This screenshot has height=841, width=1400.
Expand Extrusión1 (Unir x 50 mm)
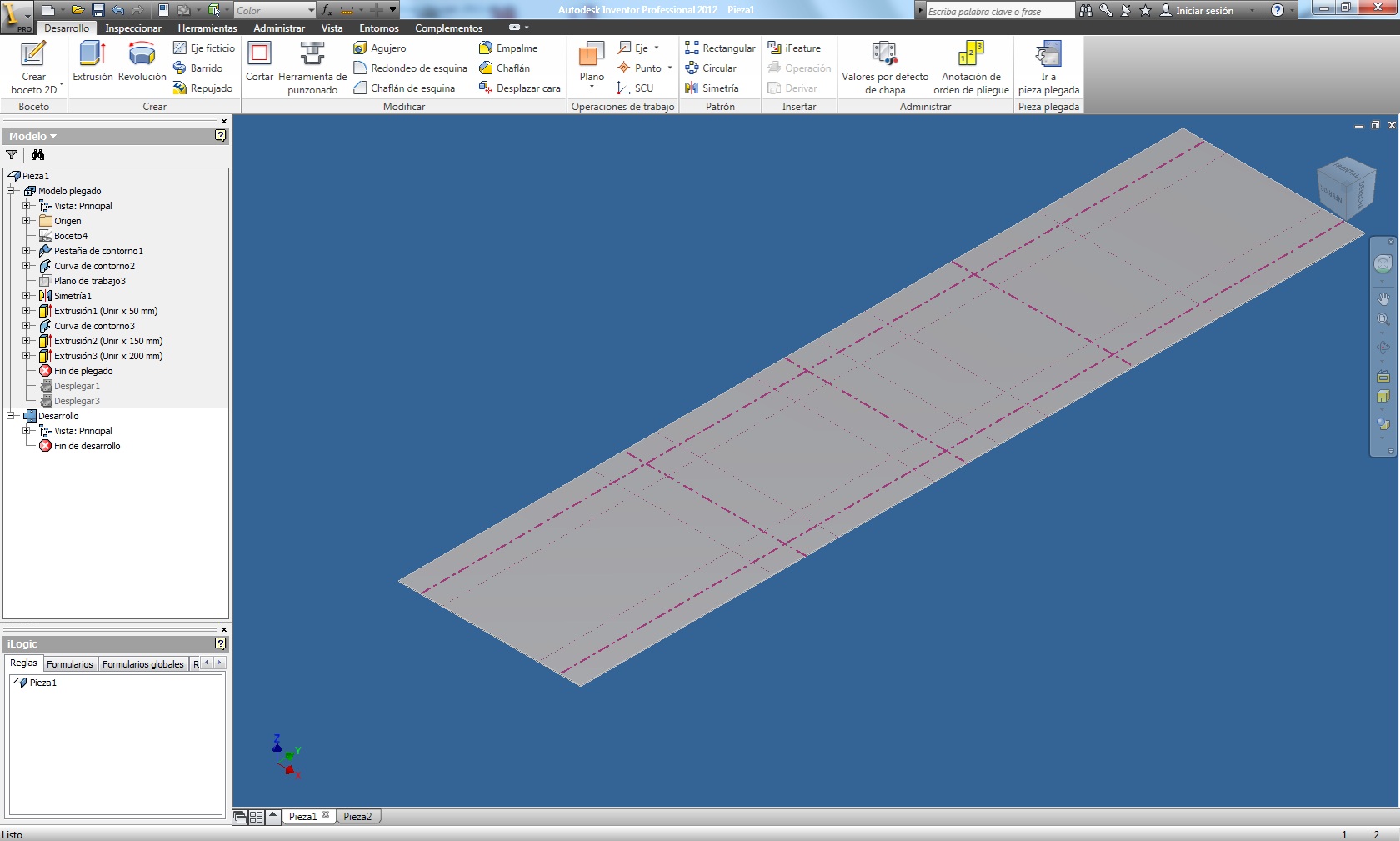pyautogui.click(x=27, y=311)
